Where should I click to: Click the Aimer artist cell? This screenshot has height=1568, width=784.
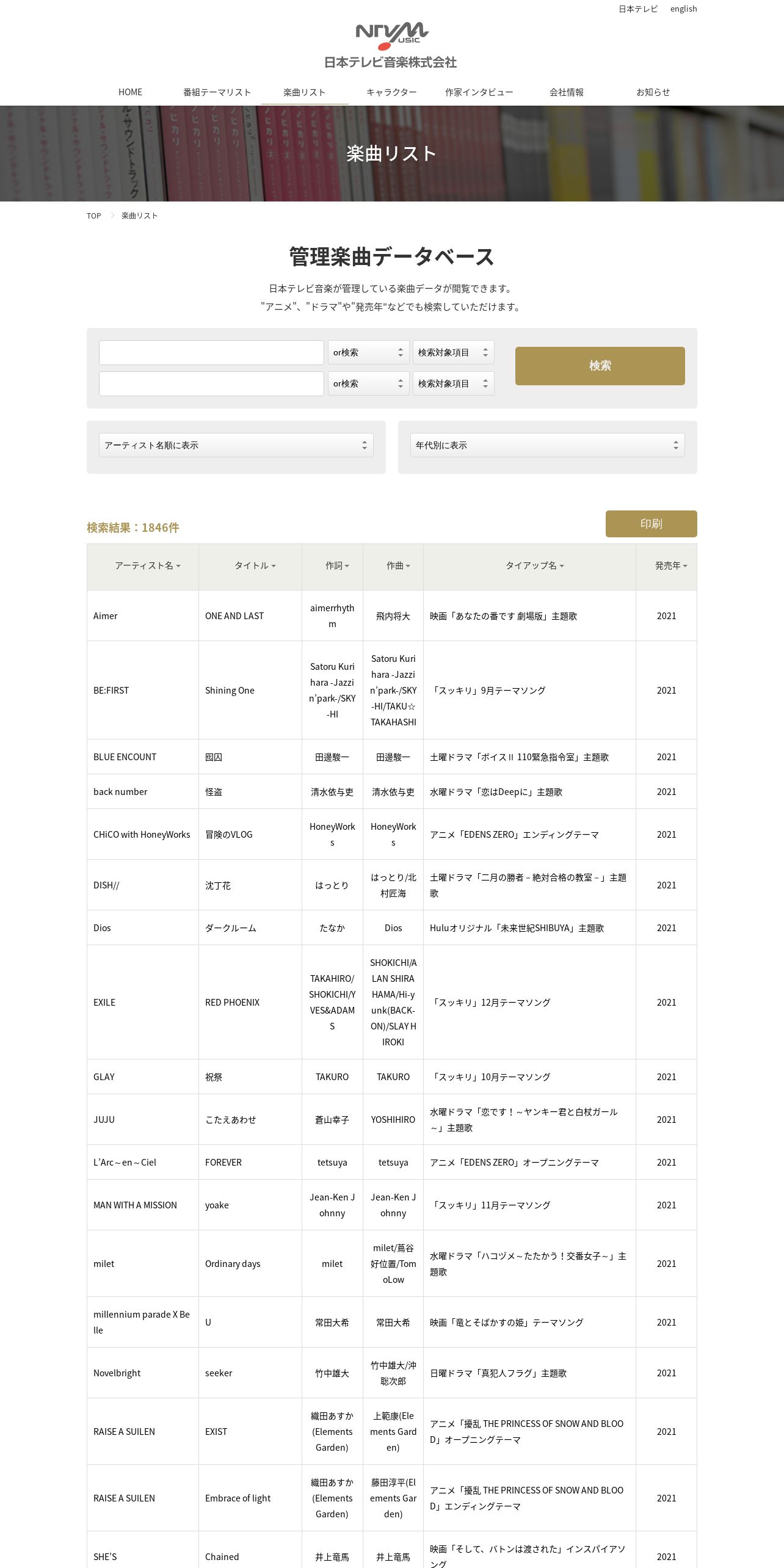click(x=143, y=616)
